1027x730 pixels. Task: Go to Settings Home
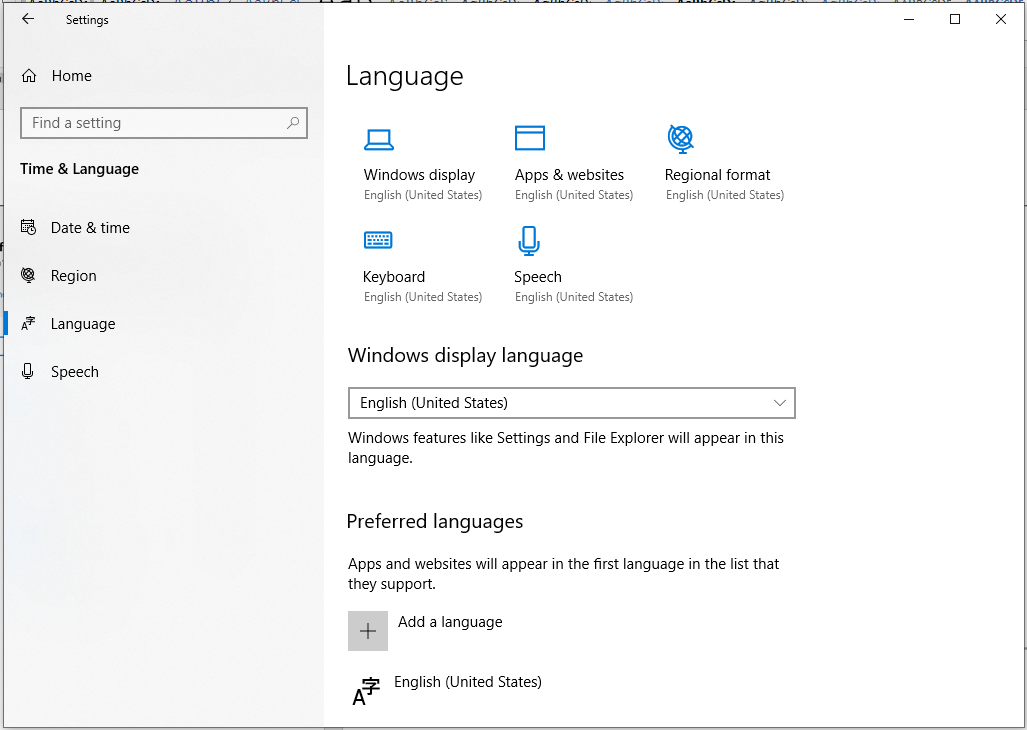coord(71,76)
